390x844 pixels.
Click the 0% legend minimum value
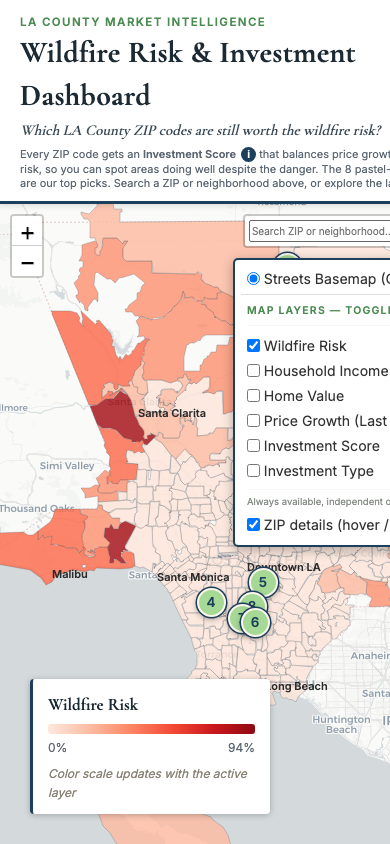tap(57, 748)
